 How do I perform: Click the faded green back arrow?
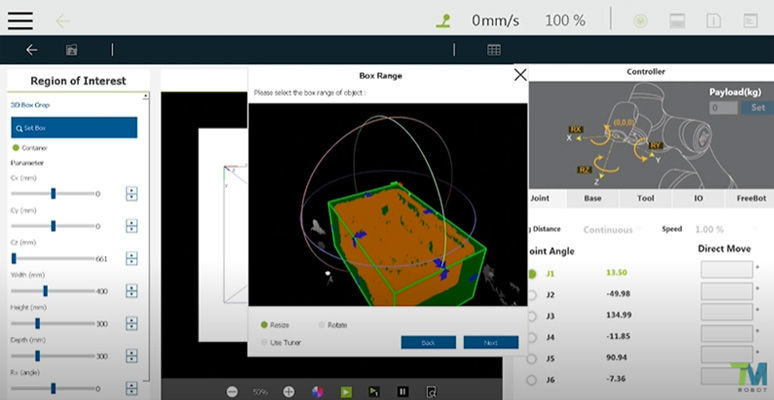click(x=63, y=21)
